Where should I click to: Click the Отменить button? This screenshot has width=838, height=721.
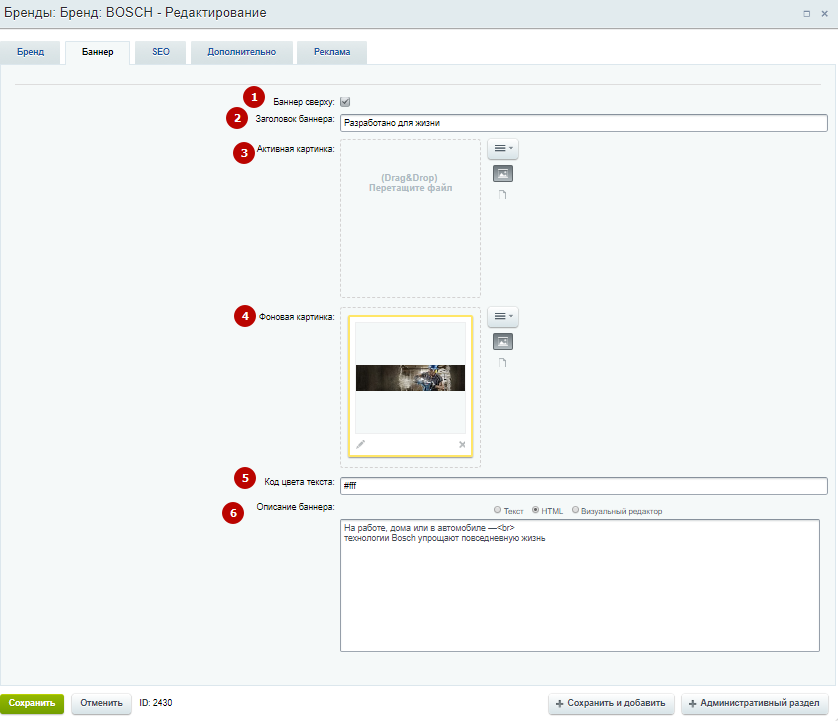pyautogui.click(x=102, y=703)
